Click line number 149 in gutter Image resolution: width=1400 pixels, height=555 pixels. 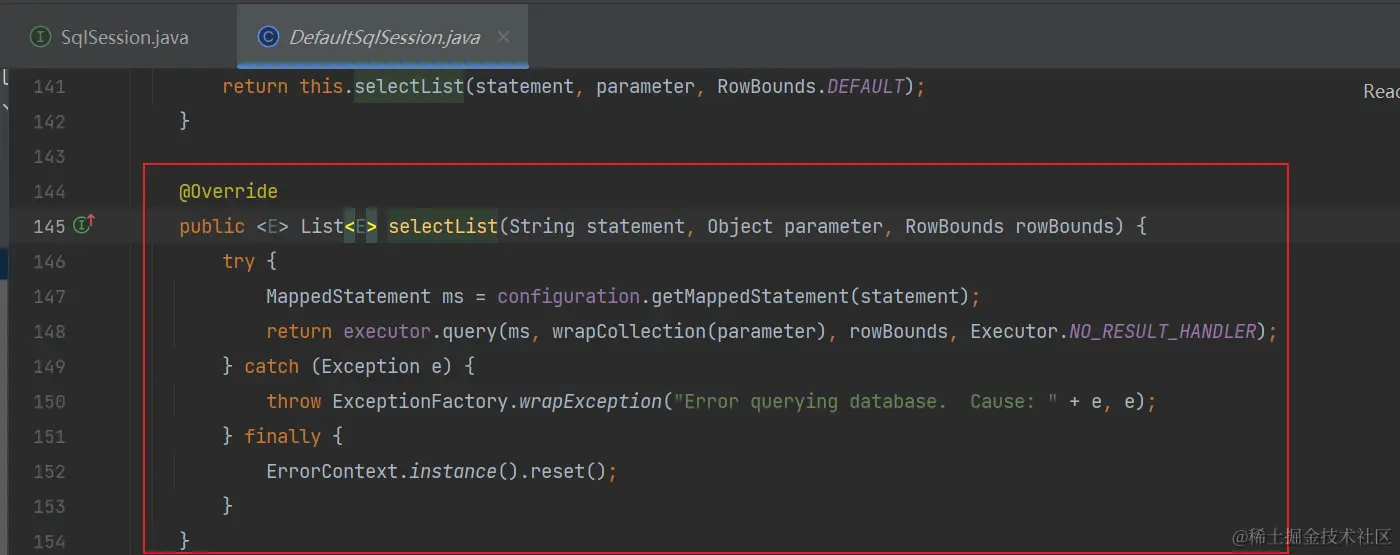[48, 367]
